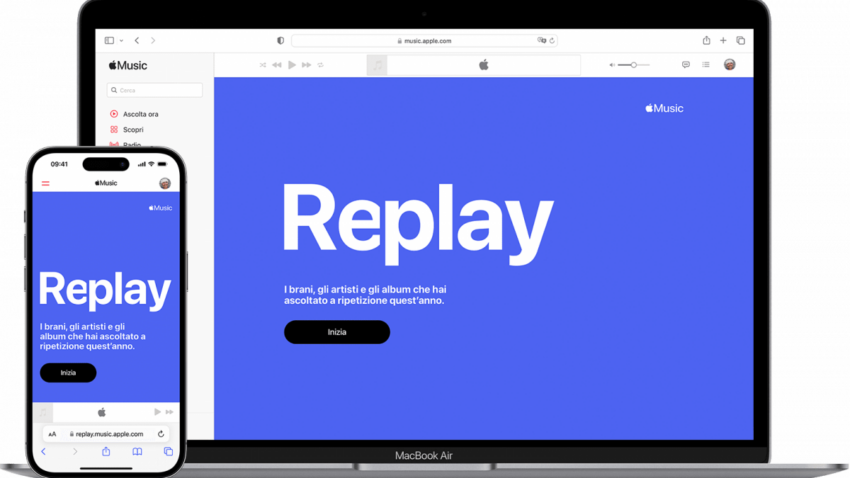
Task: Show the tab overview in MacBook Safari
Action: [x=740, y=41]
